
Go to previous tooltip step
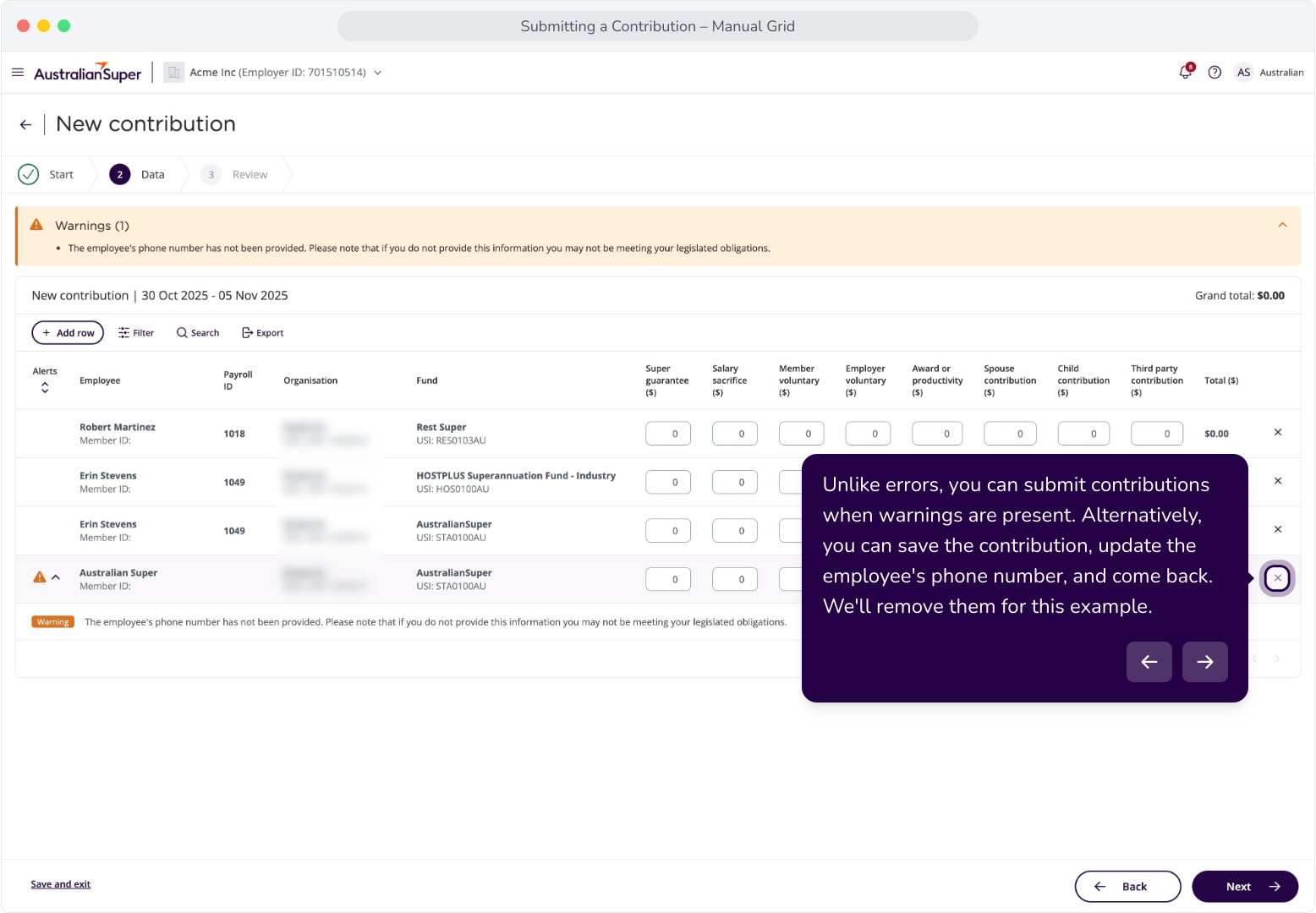click(1149, 662)
